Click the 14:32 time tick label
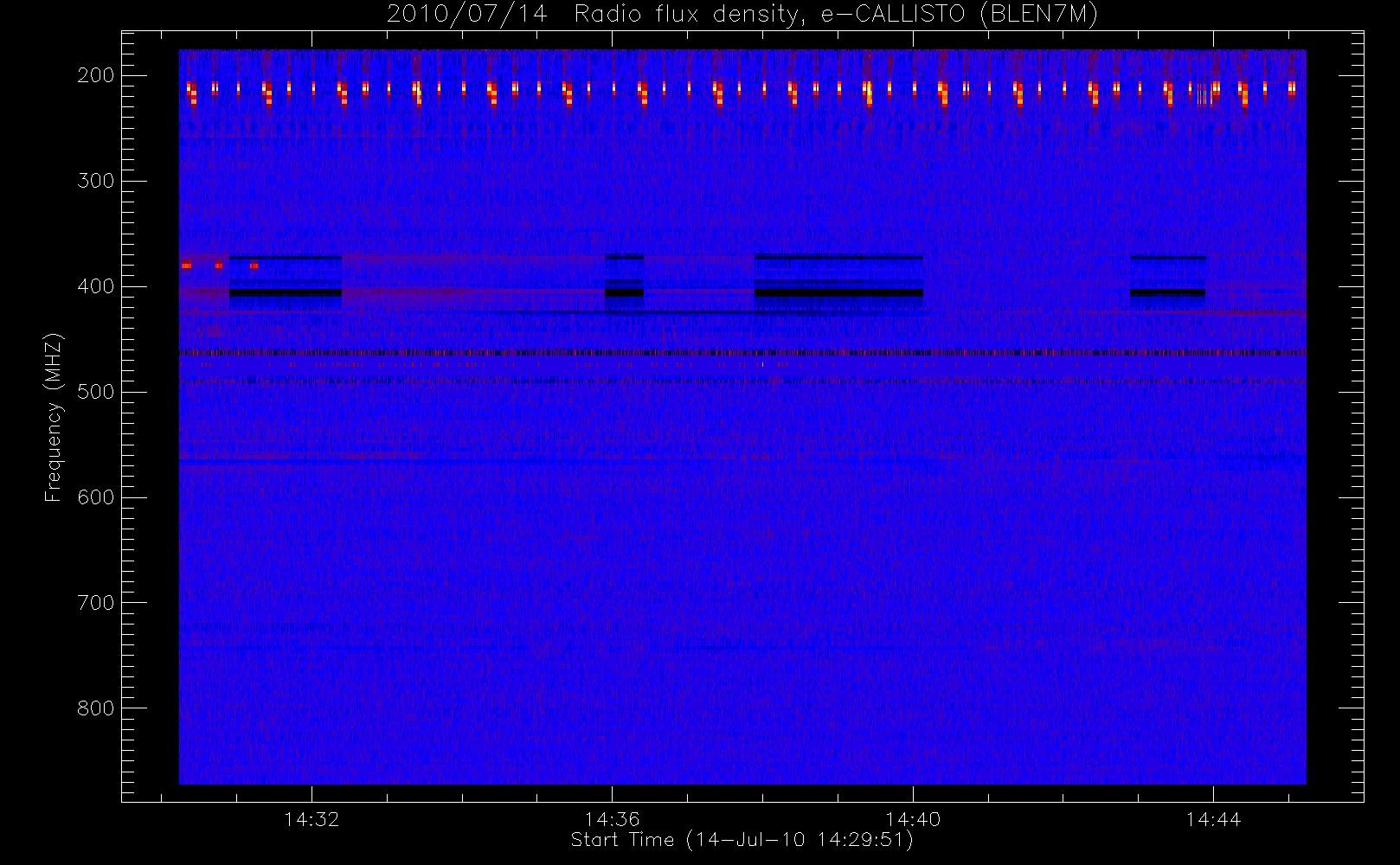1400x865 pixels. 311,819
